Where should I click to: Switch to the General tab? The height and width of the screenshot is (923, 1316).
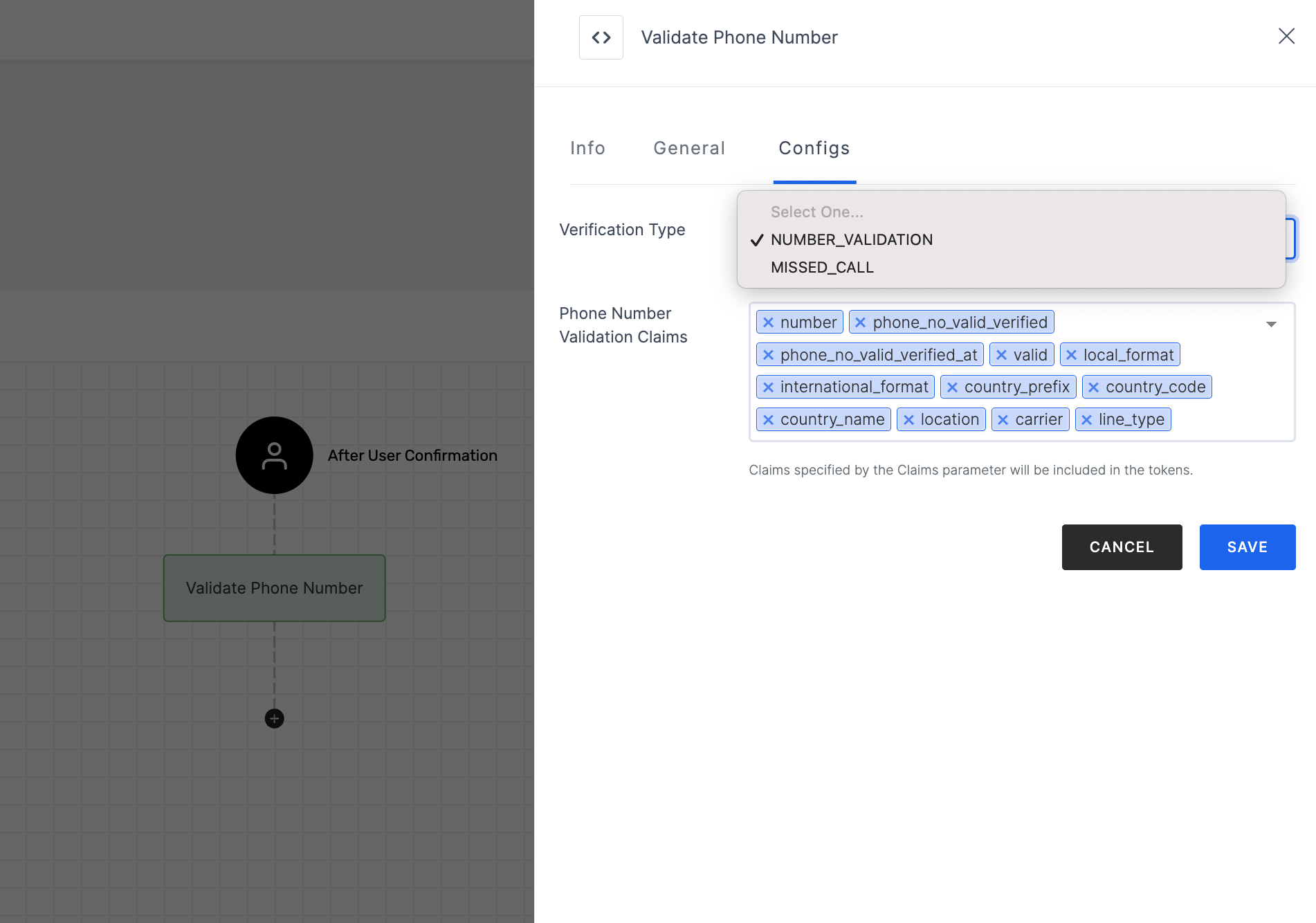click(x=689, y=148)
